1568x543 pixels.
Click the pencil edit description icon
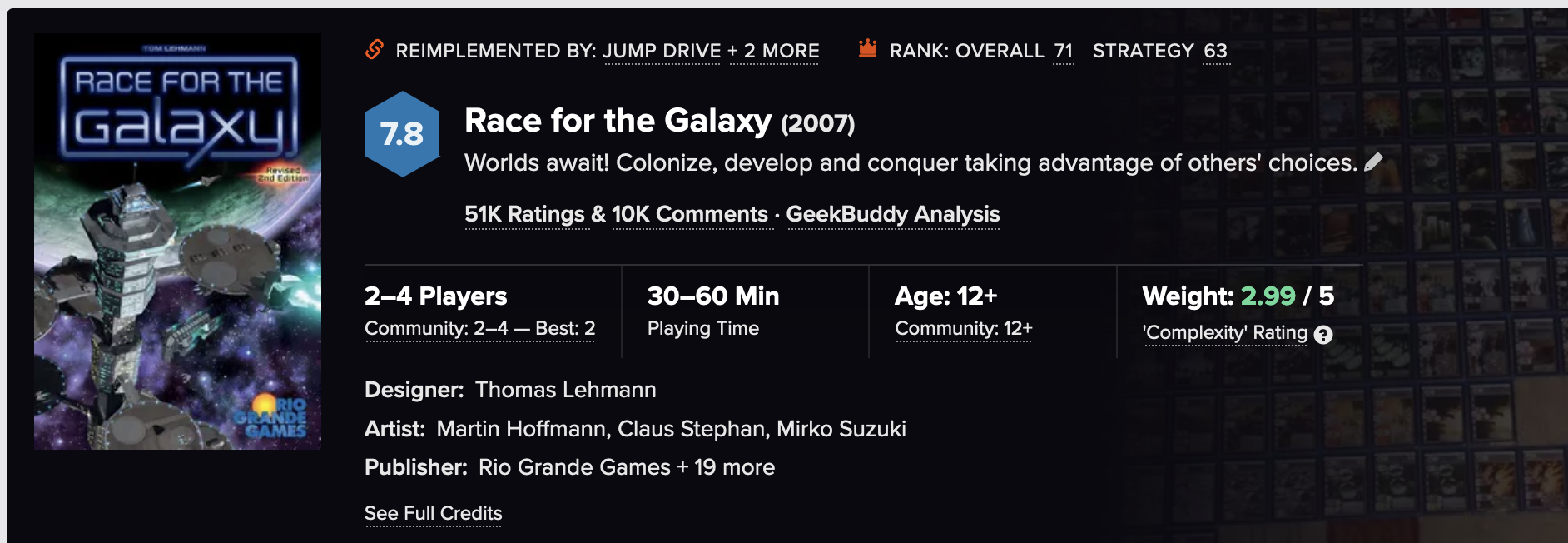pyautogui.click(x=1374, y=162)
